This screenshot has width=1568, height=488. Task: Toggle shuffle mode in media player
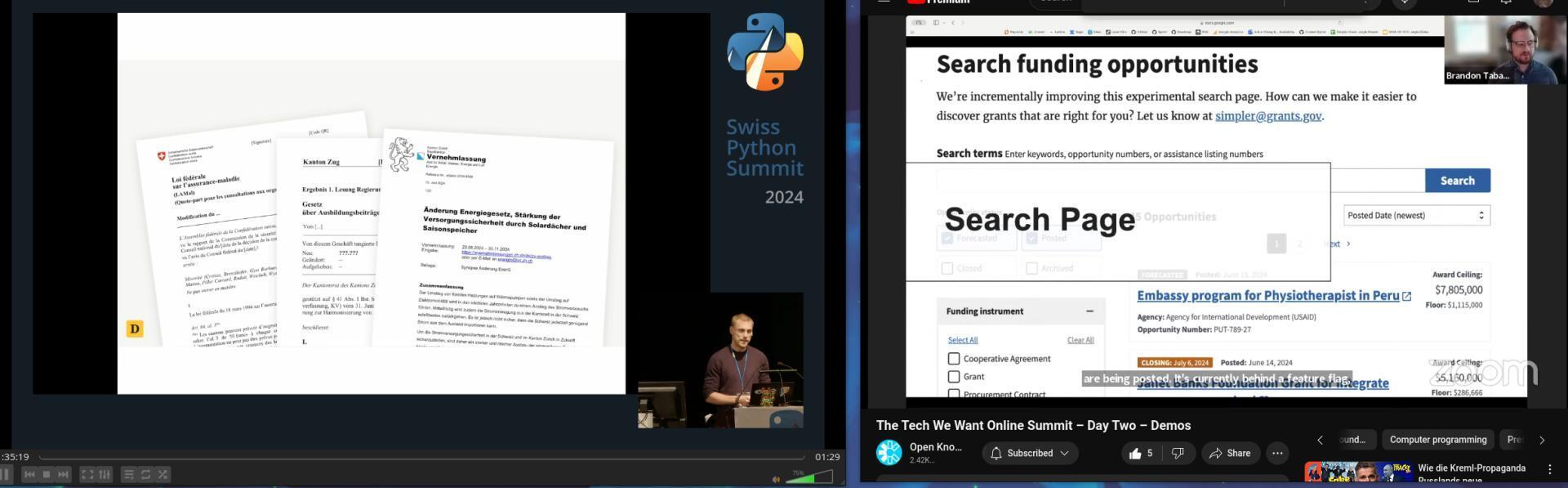[163, 474]
